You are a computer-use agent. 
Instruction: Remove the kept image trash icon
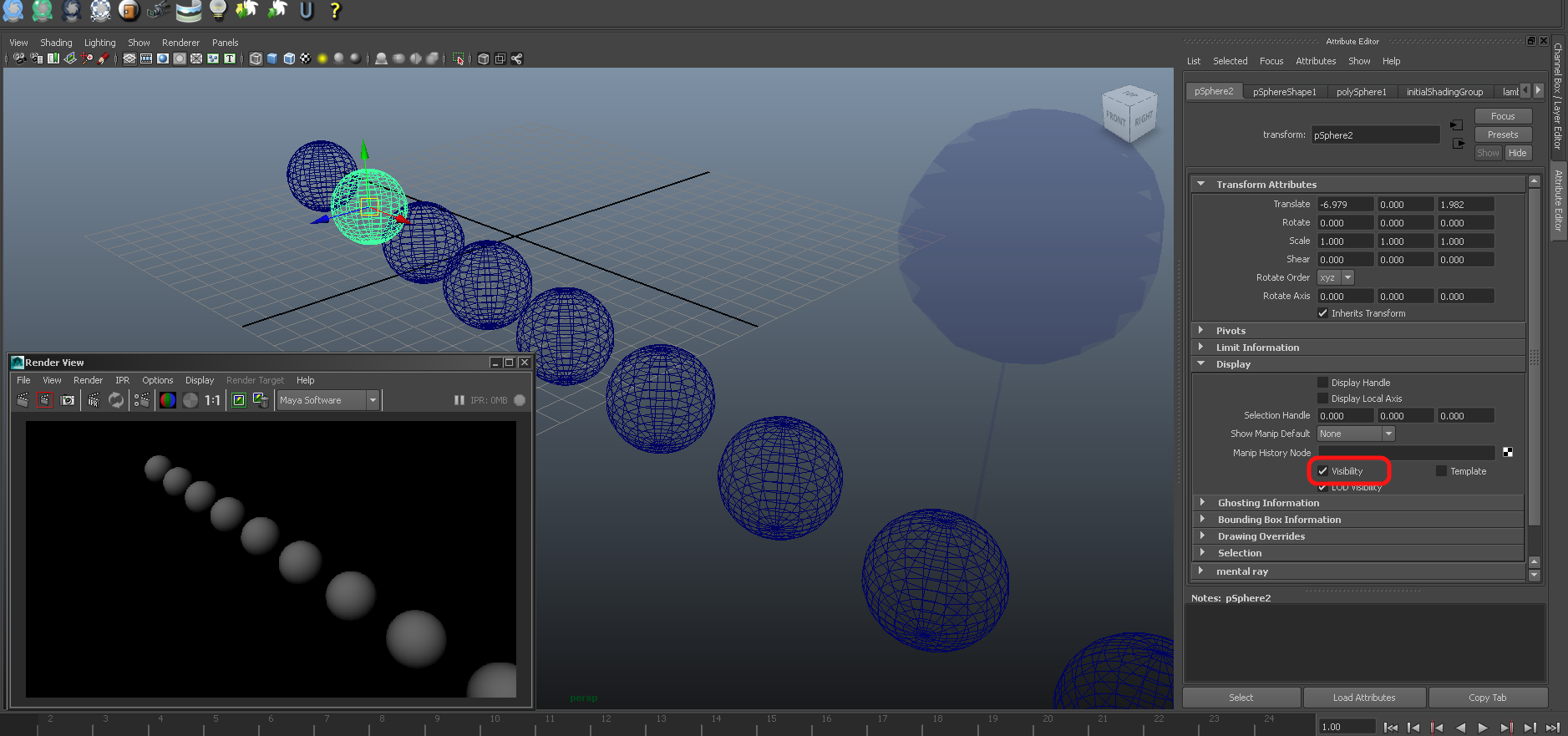pyautogui.click(x=261, y=400)
